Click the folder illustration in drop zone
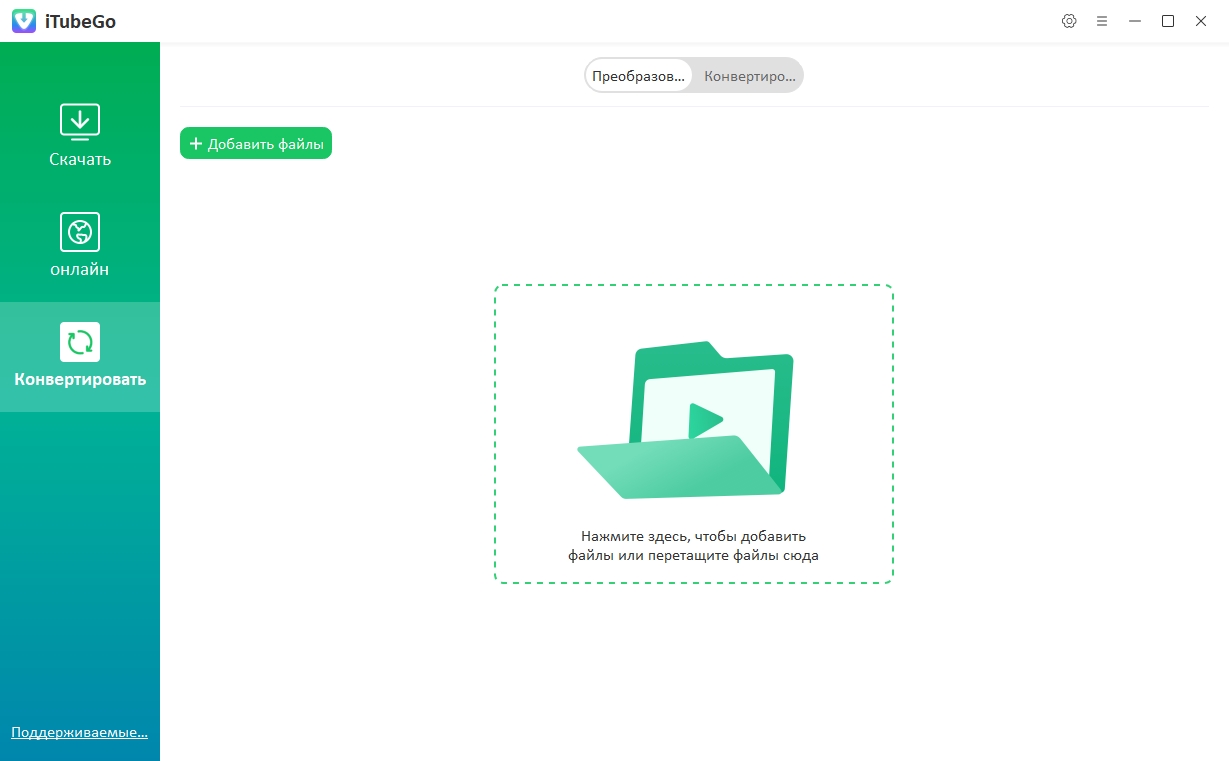Screen dimensions: 1229x761 point(686,420)
